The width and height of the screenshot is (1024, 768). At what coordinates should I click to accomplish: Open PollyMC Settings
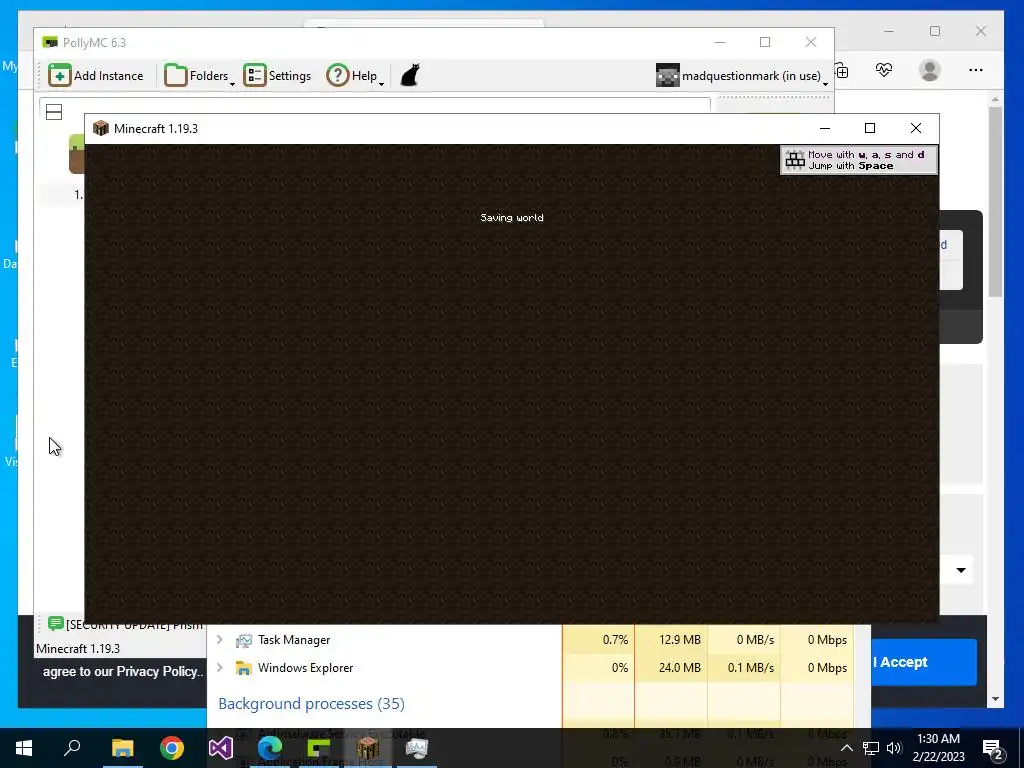pos(278,76)
